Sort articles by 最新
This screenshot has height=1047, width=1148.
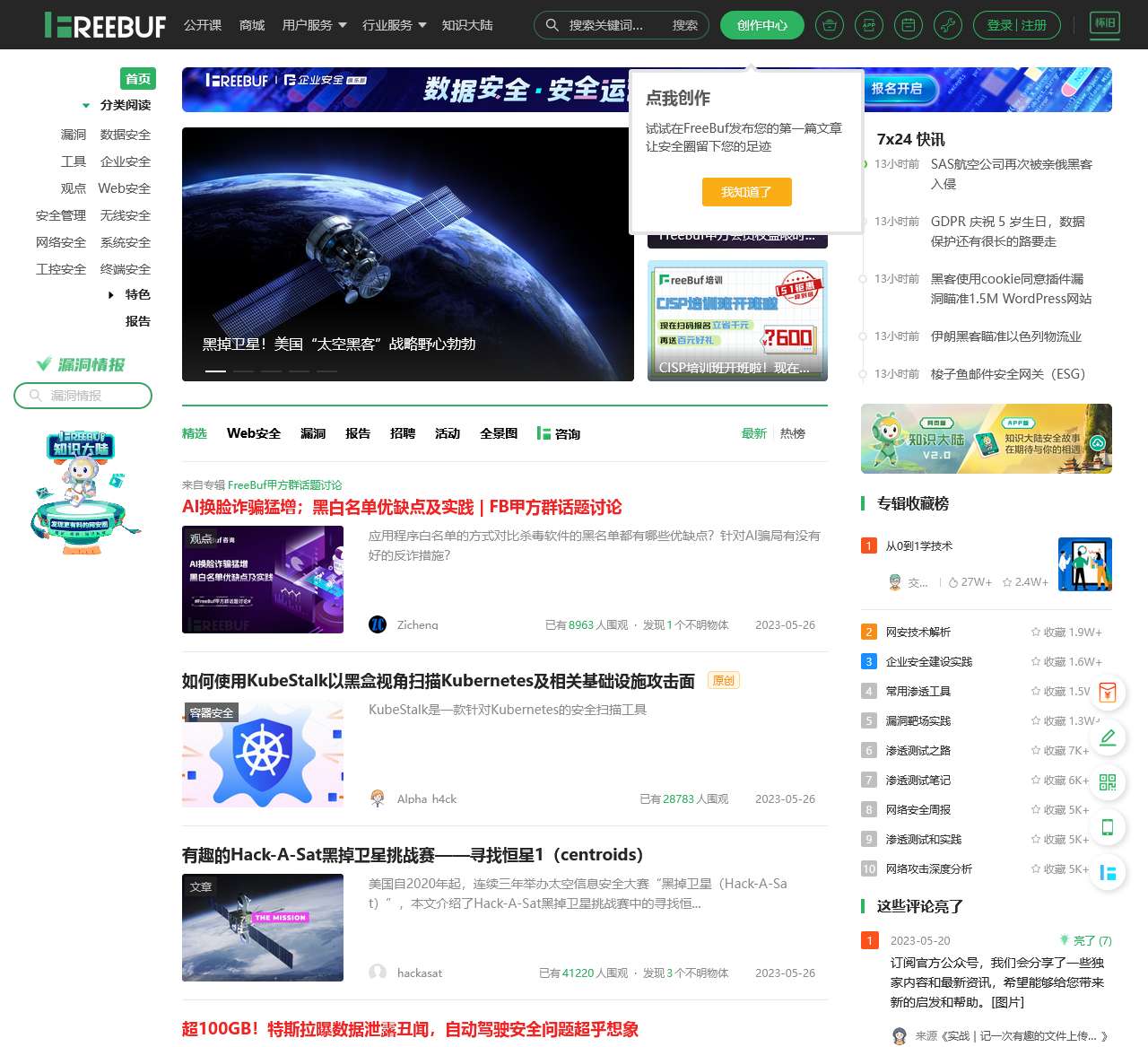[x=754, y=433]
